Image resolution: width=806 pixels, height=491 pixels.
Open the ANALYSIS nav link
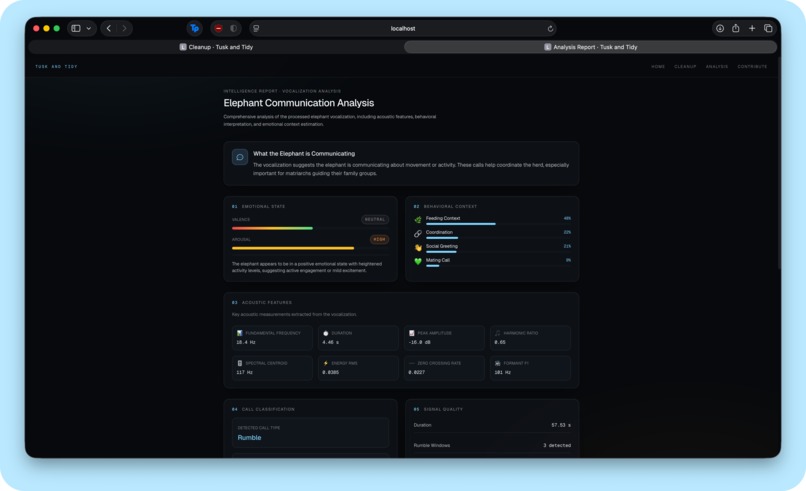pos(717,66)
